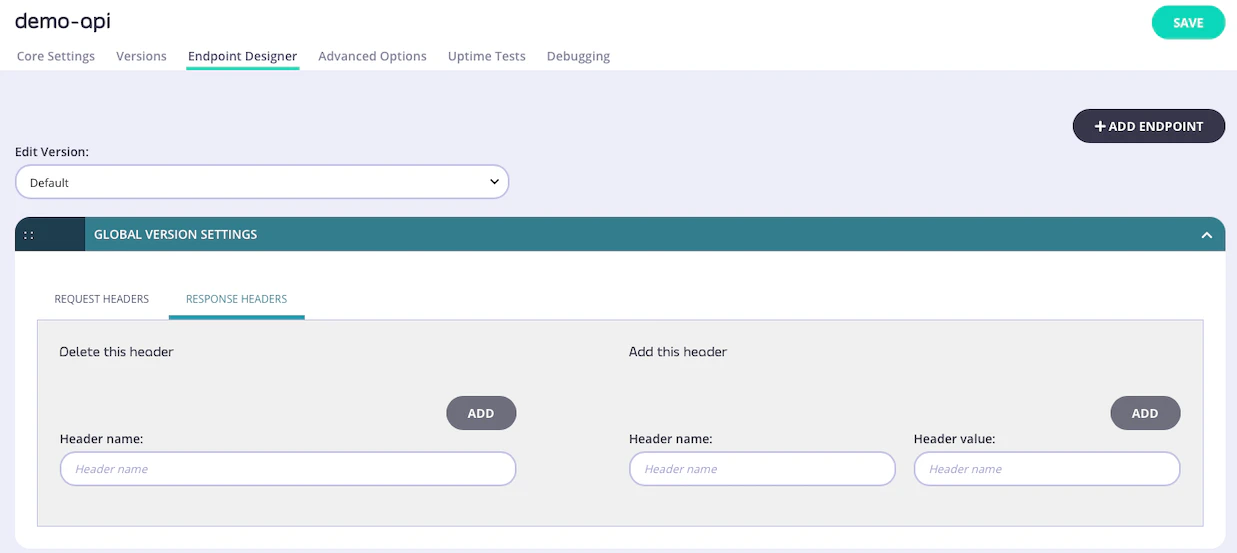Screen dimensions: 1237x553
Task: Open the Core Settings tab
Action: click(x=56, y=56)
